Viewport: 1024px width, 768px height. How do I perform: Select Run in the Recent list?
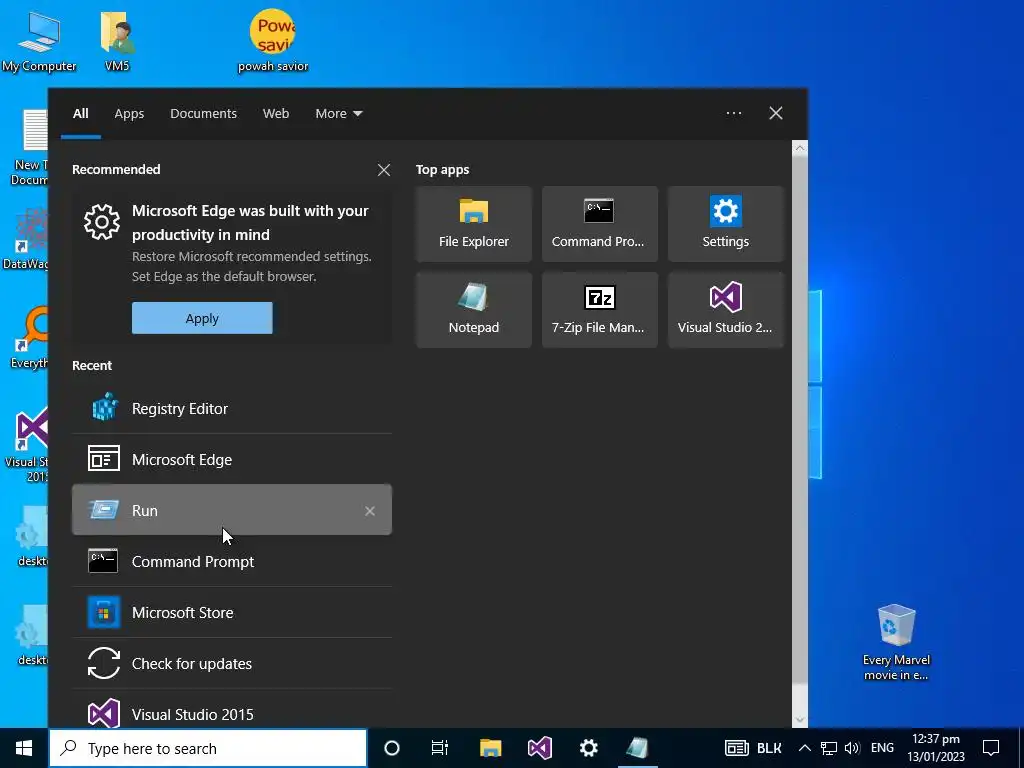[x=232, y=510]
